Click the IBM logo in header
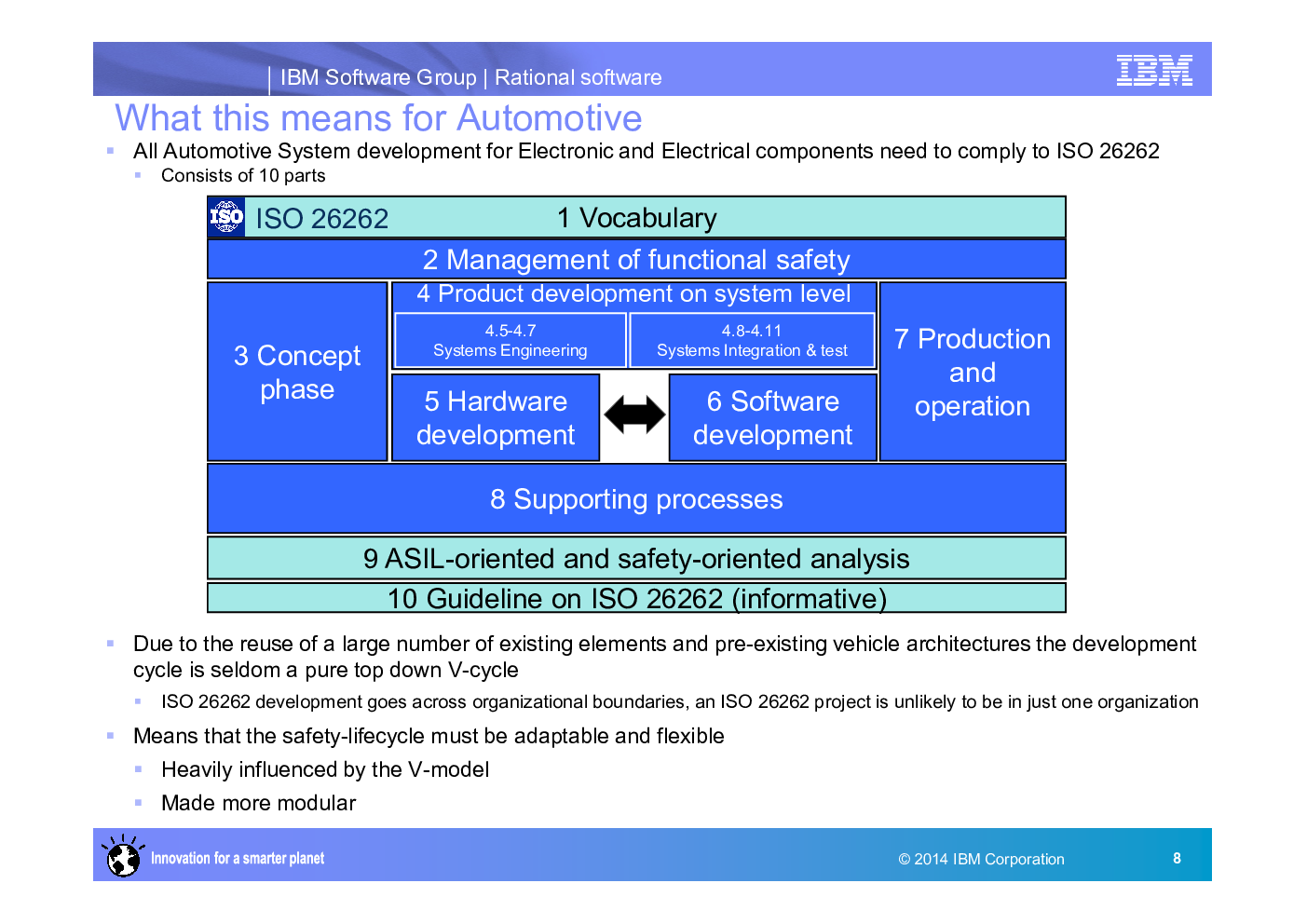The image size is (1307, 924). pyautogui.click(x=1154, y=71)
